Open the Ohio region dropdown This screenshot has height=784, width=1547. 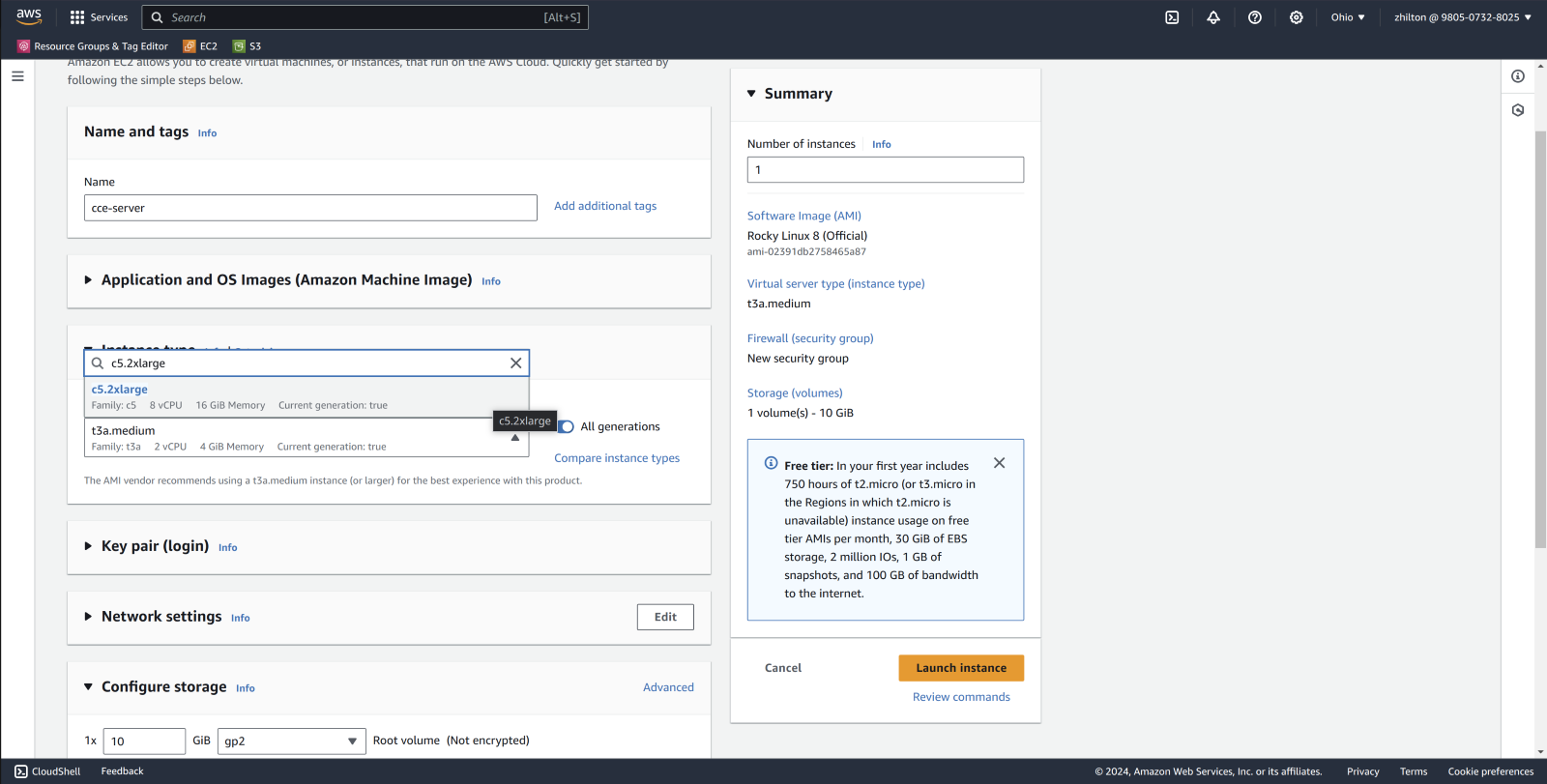[1348, 17]
